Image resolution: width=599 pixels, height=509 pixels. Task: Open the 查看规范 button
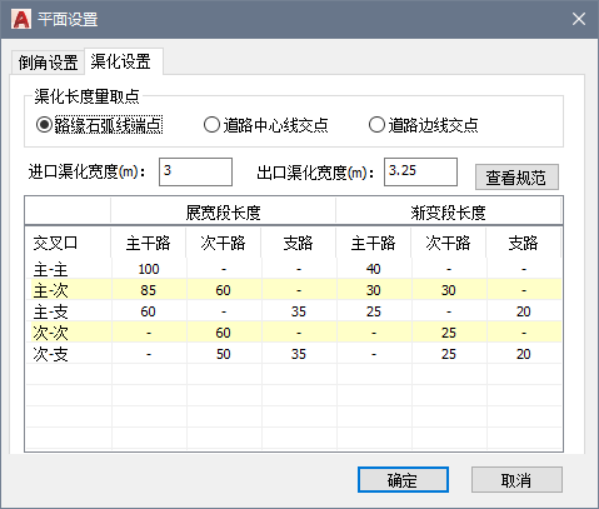516,177
